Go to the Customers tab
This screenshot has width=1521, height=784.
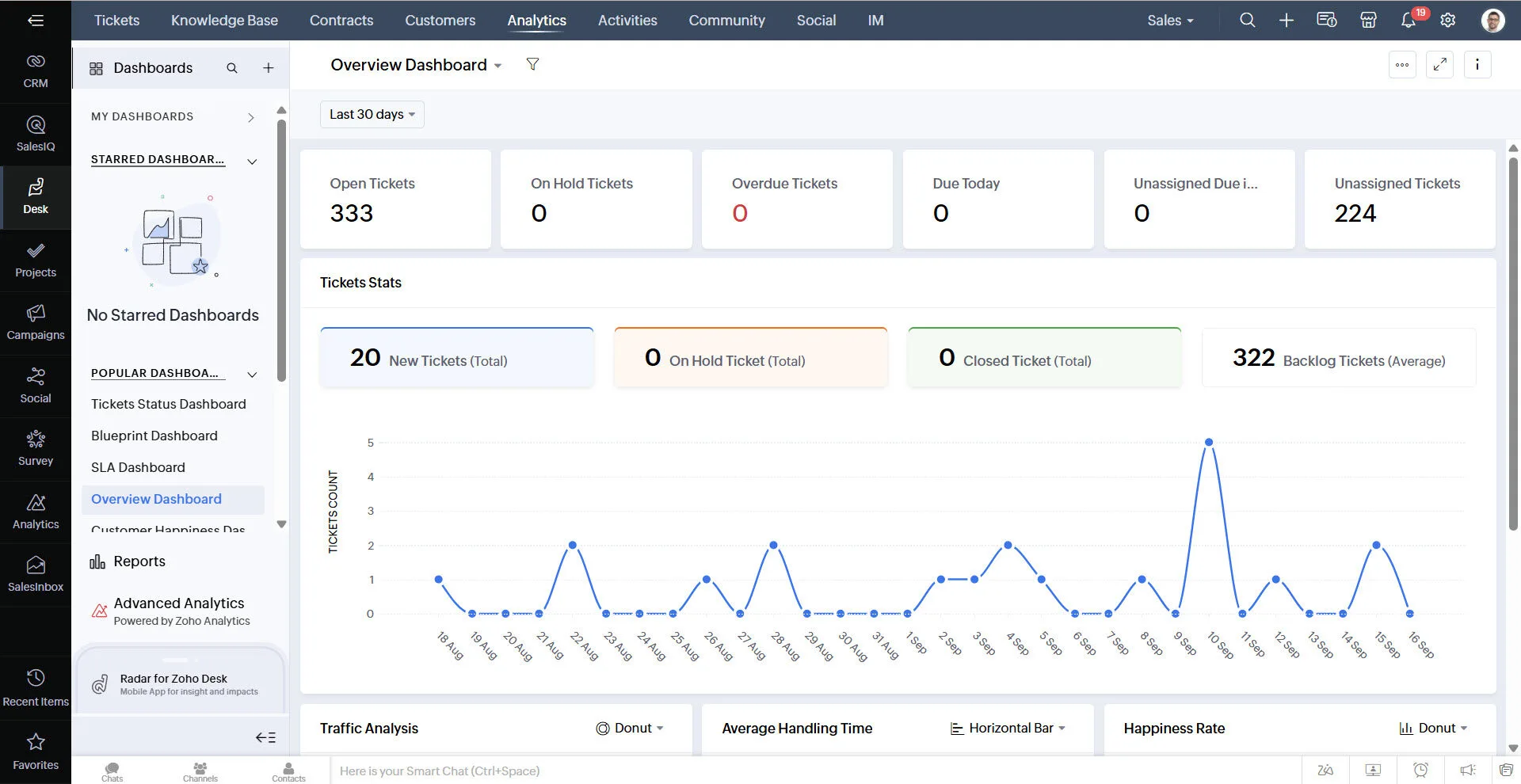pos(440,21)
